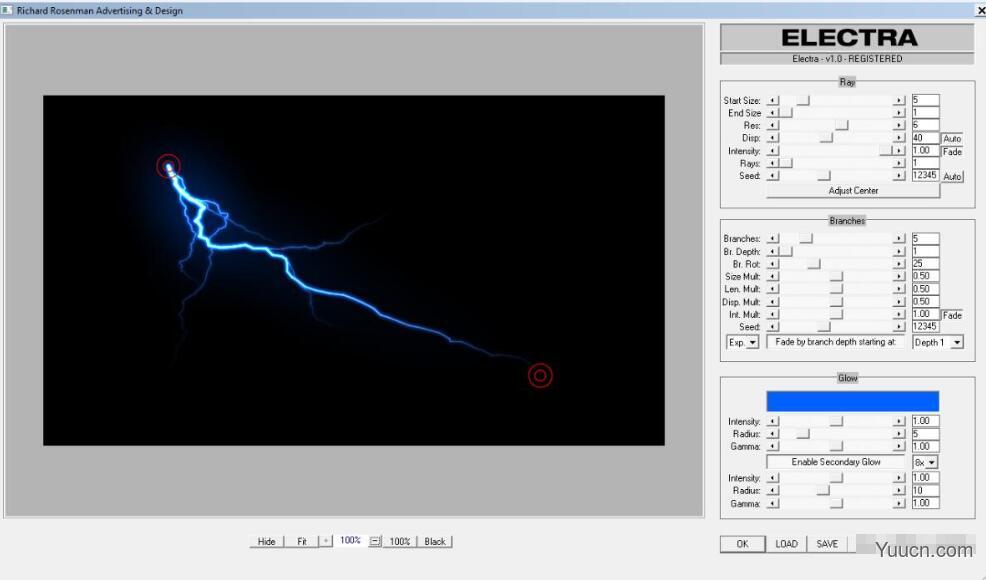
Task: Click the Branches count value field
Action: click(x=926, y=238)
